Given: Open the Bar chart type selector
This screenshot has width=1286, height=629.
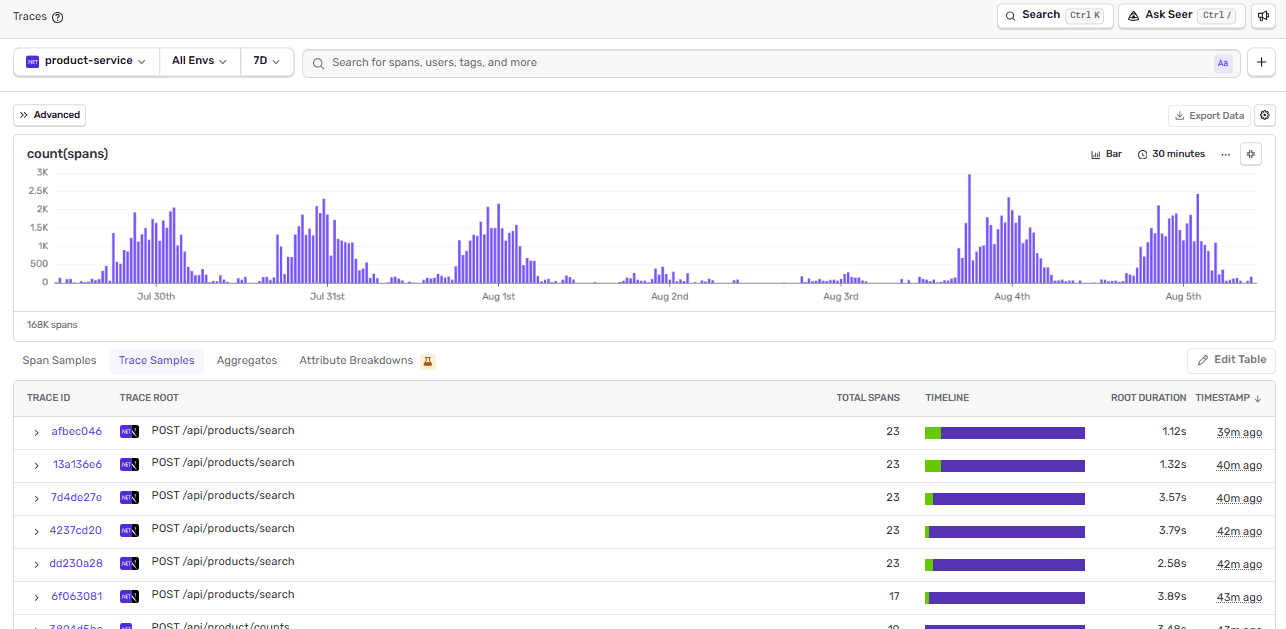Looking at the screenshot, I should click(1106, 154).
